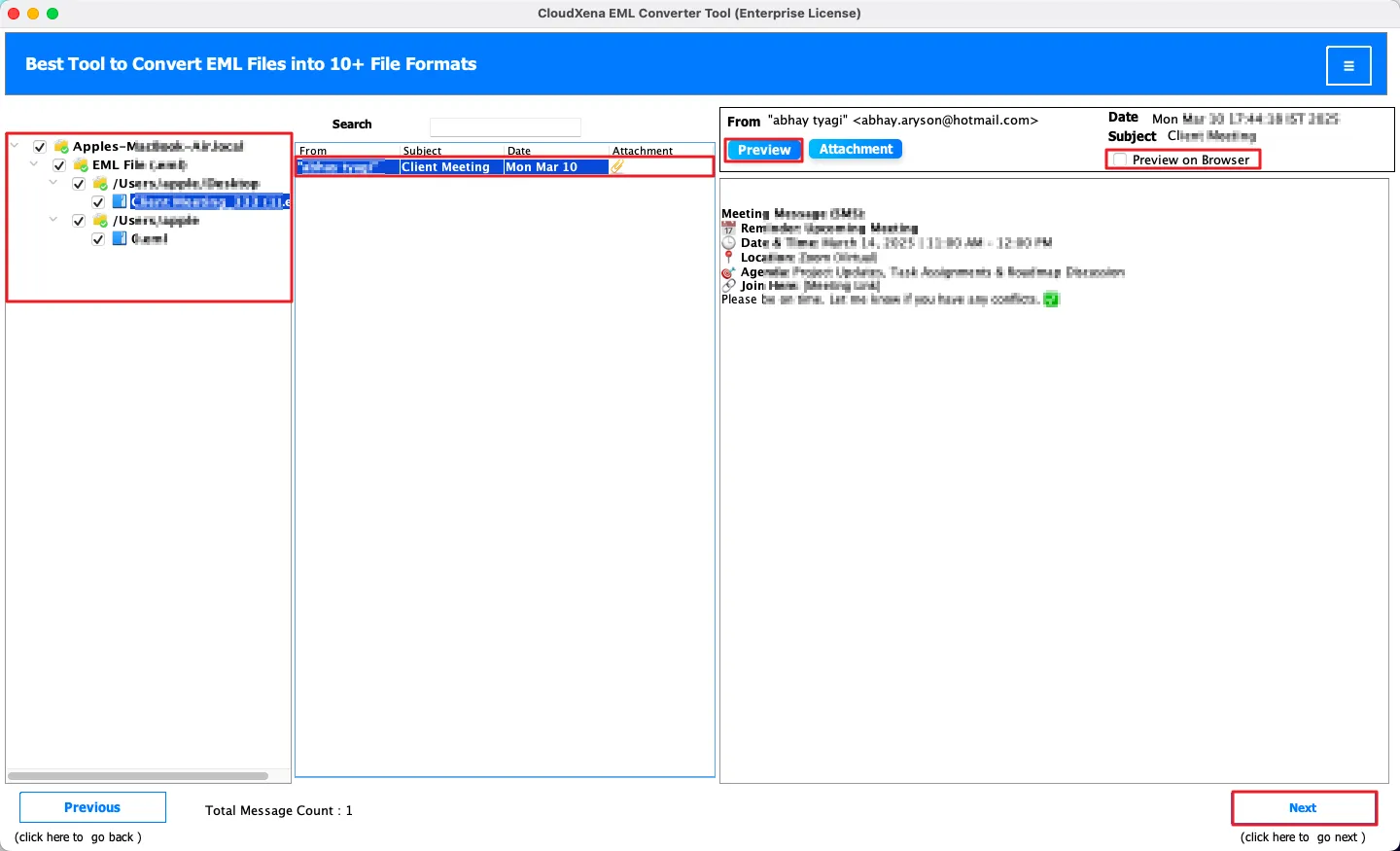Click the paperclip attachment icon in the email row
This screenshot has width=1400, height=851.
click(x=617, y=167)
